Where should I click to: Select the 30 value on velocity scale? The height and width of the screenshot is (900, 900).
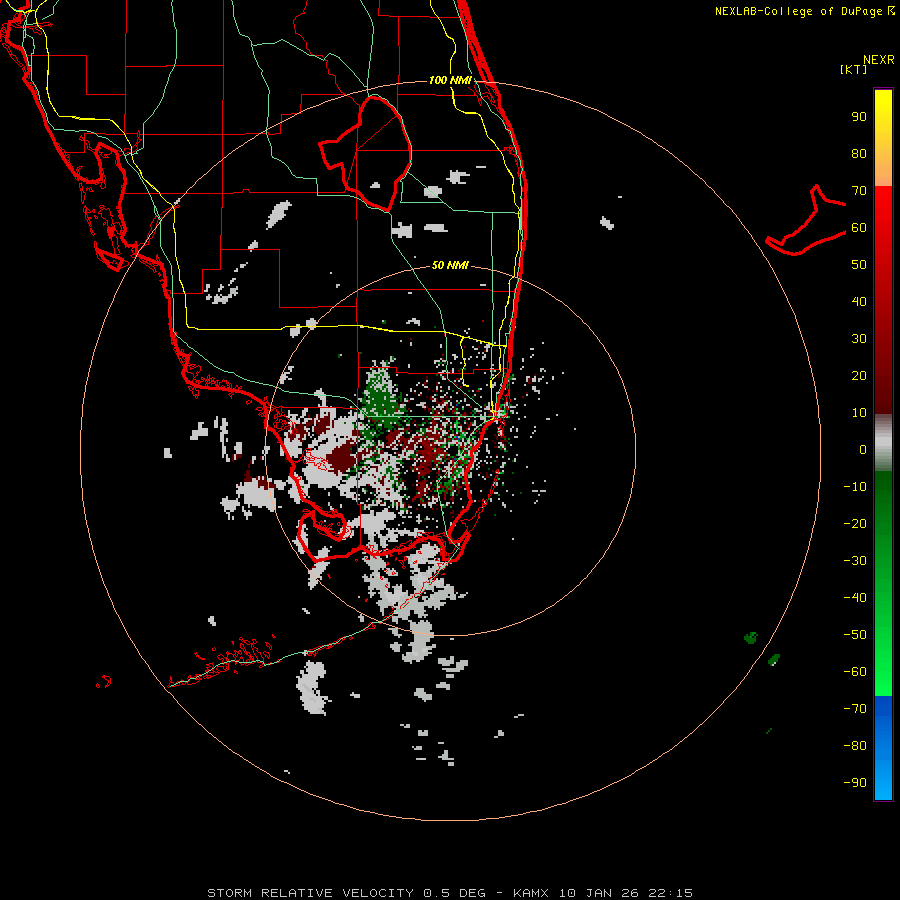(x=859, y=339)
